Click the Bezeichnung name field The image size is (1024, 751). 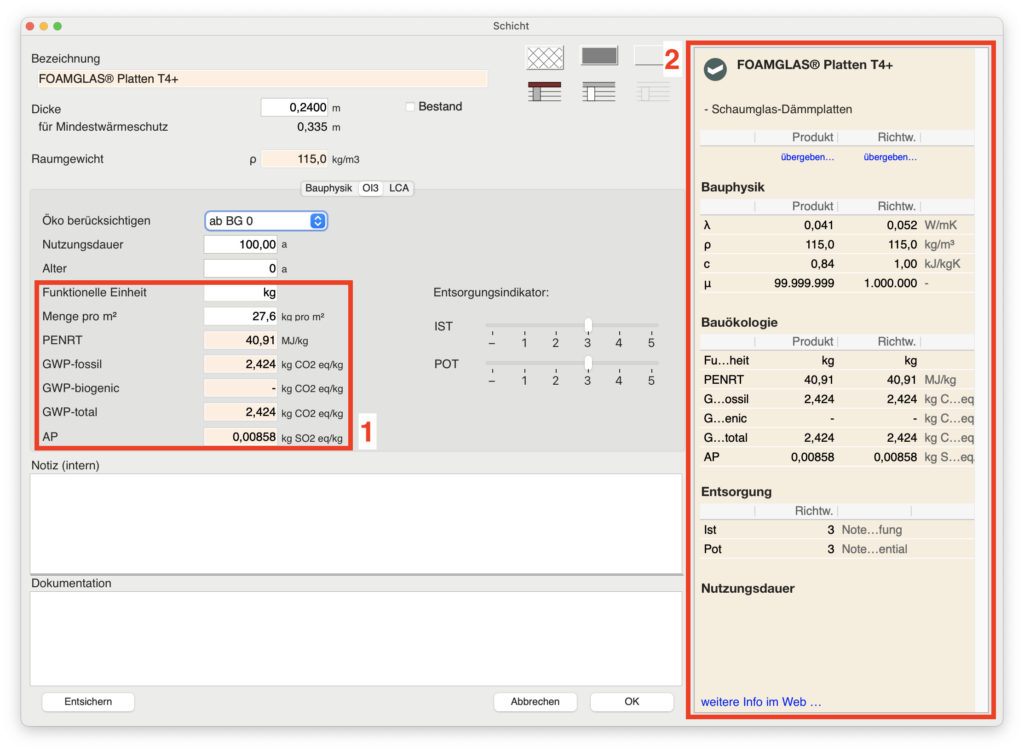point(263,79)
